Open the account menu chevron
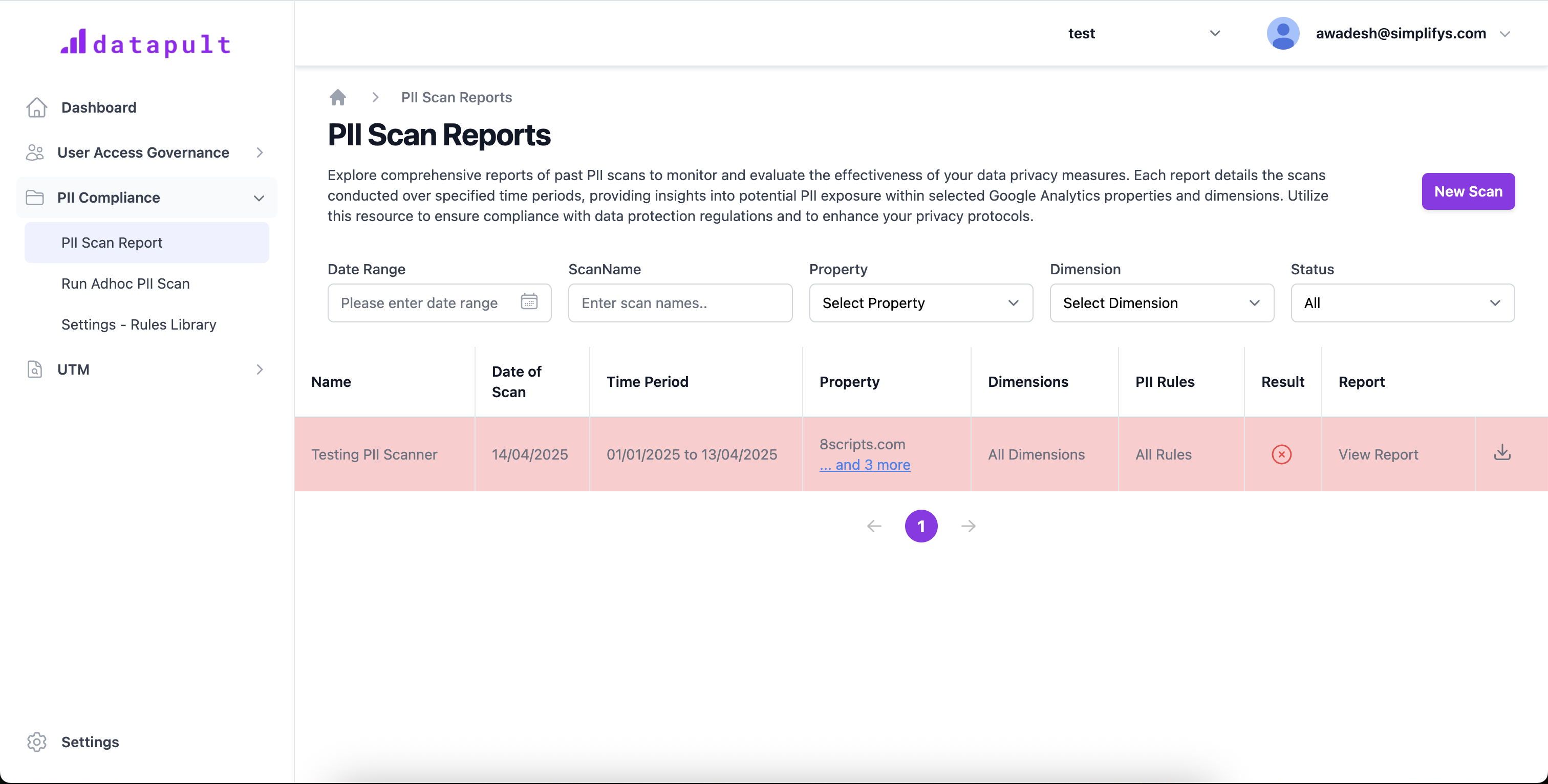The width and height of the screenshot is (1548, 784). pos(1504,34)
